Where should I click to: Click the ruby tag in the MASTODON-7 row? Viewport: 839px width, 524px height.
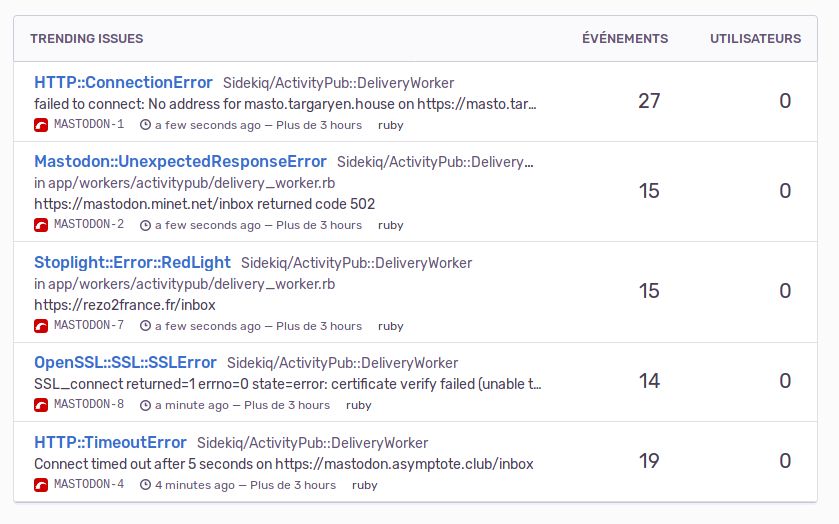(x=391, y=326)
